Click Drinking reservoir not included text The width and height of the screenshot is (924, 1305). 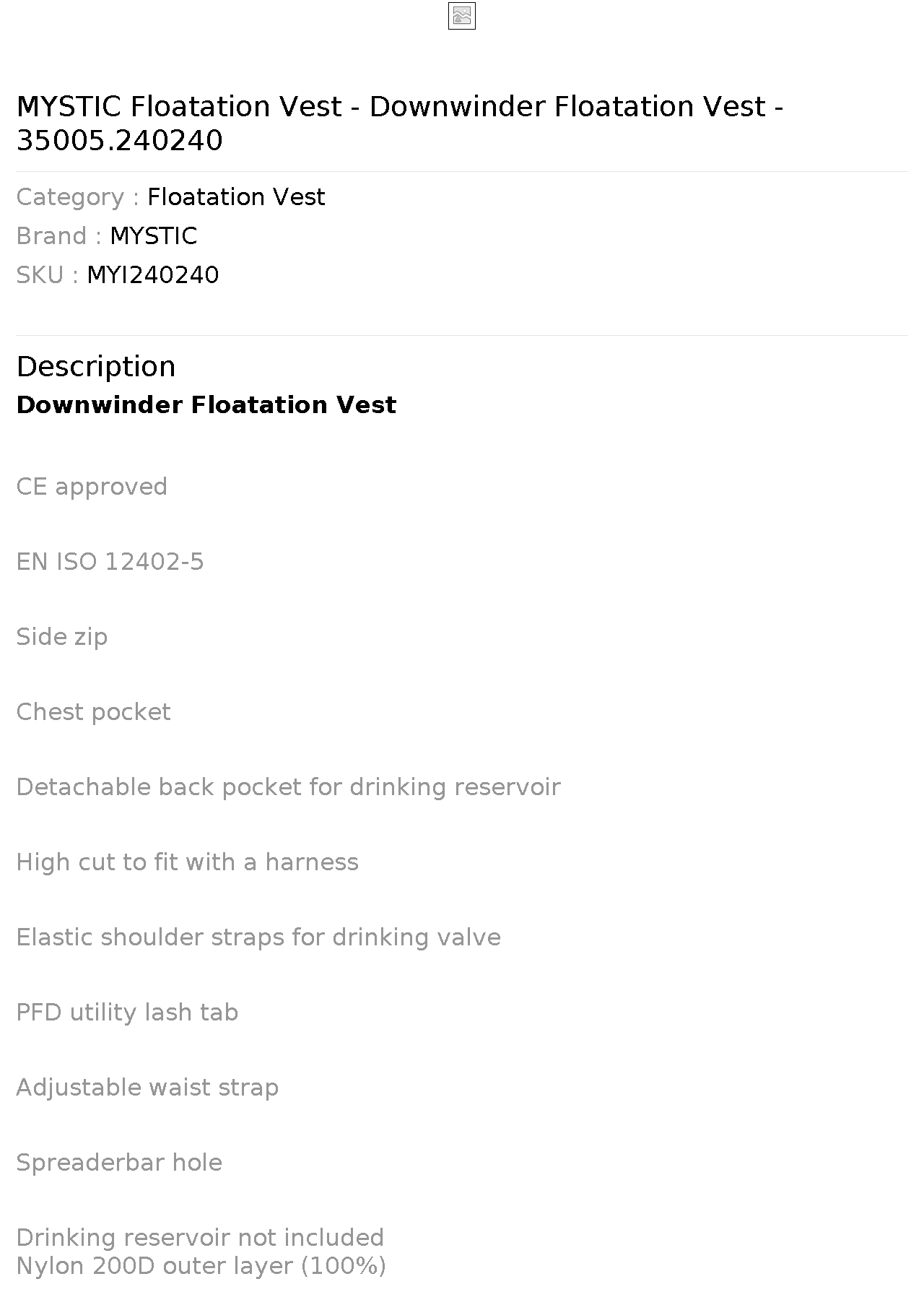[x=200, y=1238]
